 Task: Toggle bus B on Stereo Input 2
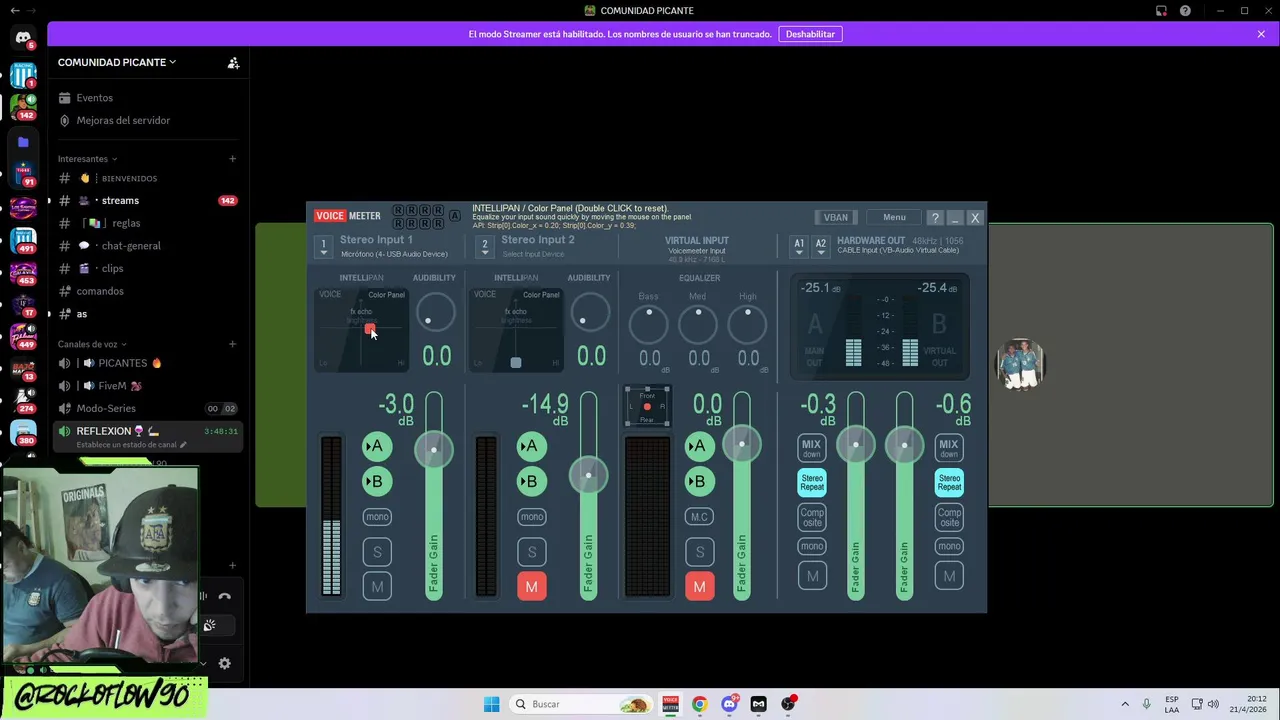[532, 481]
